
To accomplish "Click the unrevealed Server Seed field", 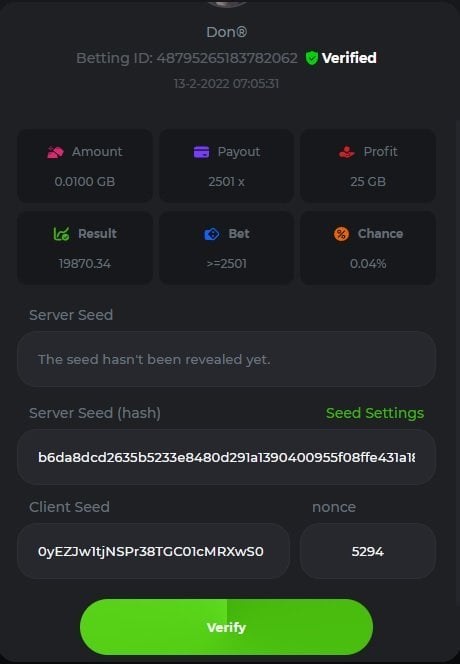I will pos(226,359).
